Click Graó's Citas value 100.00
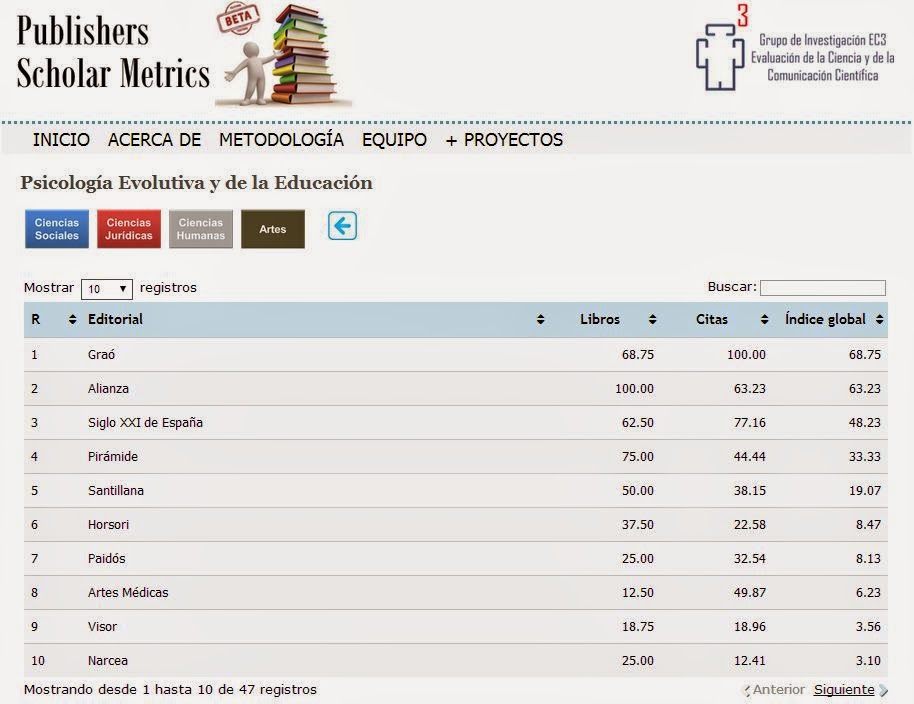Screen dimensions: 914x704 pos(747,354)
